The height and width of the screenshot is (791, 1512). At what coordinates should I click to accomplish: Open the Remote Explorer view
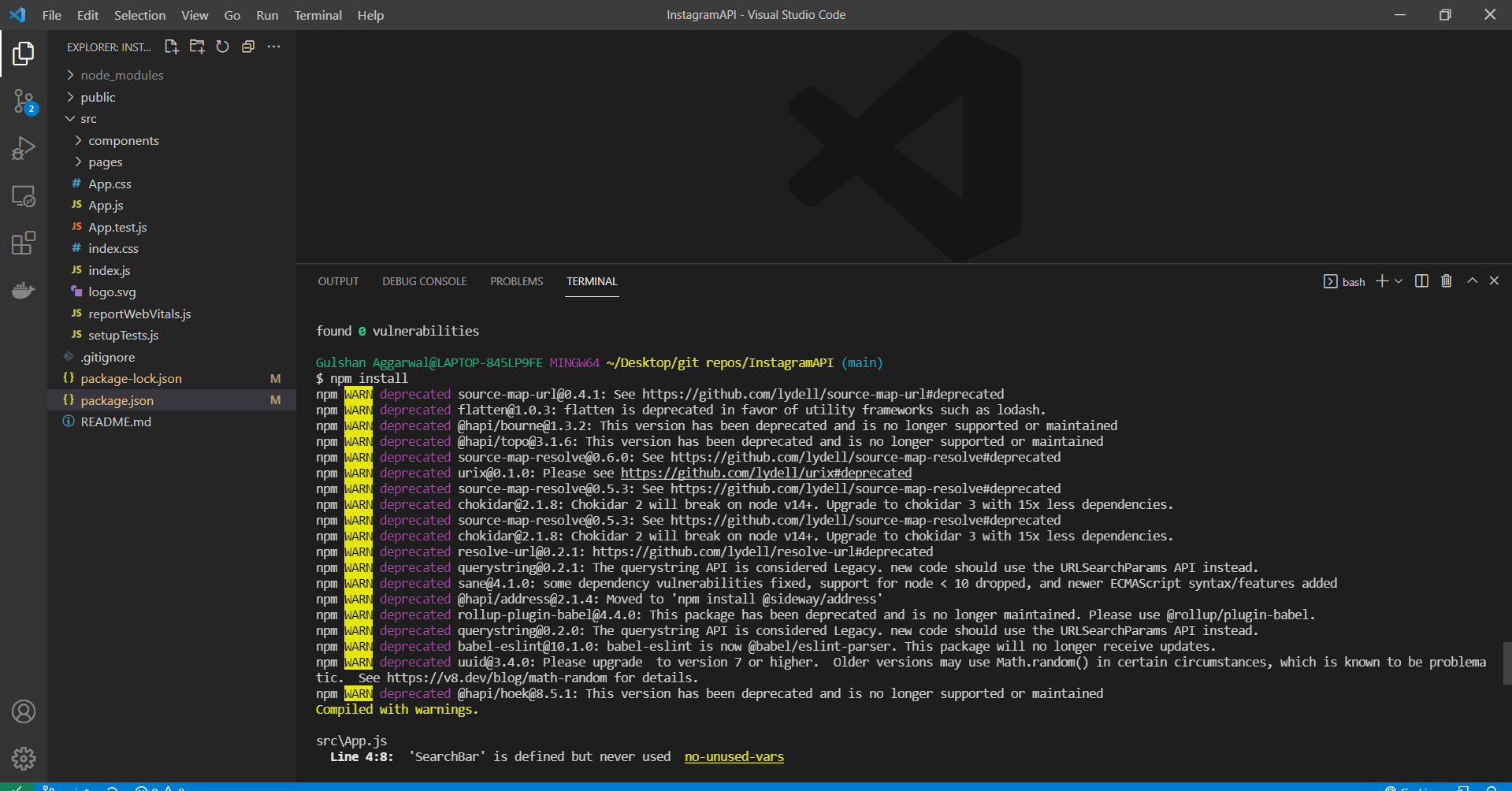point(24,196)
